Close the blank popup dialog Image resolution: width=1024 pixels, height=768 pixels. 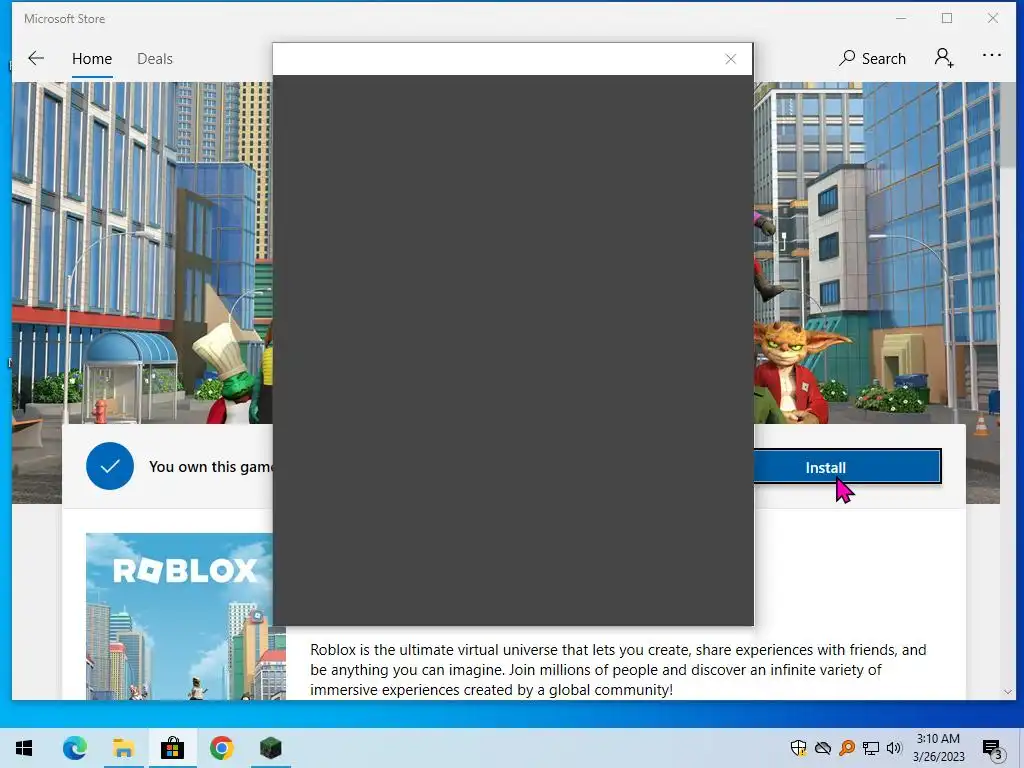[731, 59]
